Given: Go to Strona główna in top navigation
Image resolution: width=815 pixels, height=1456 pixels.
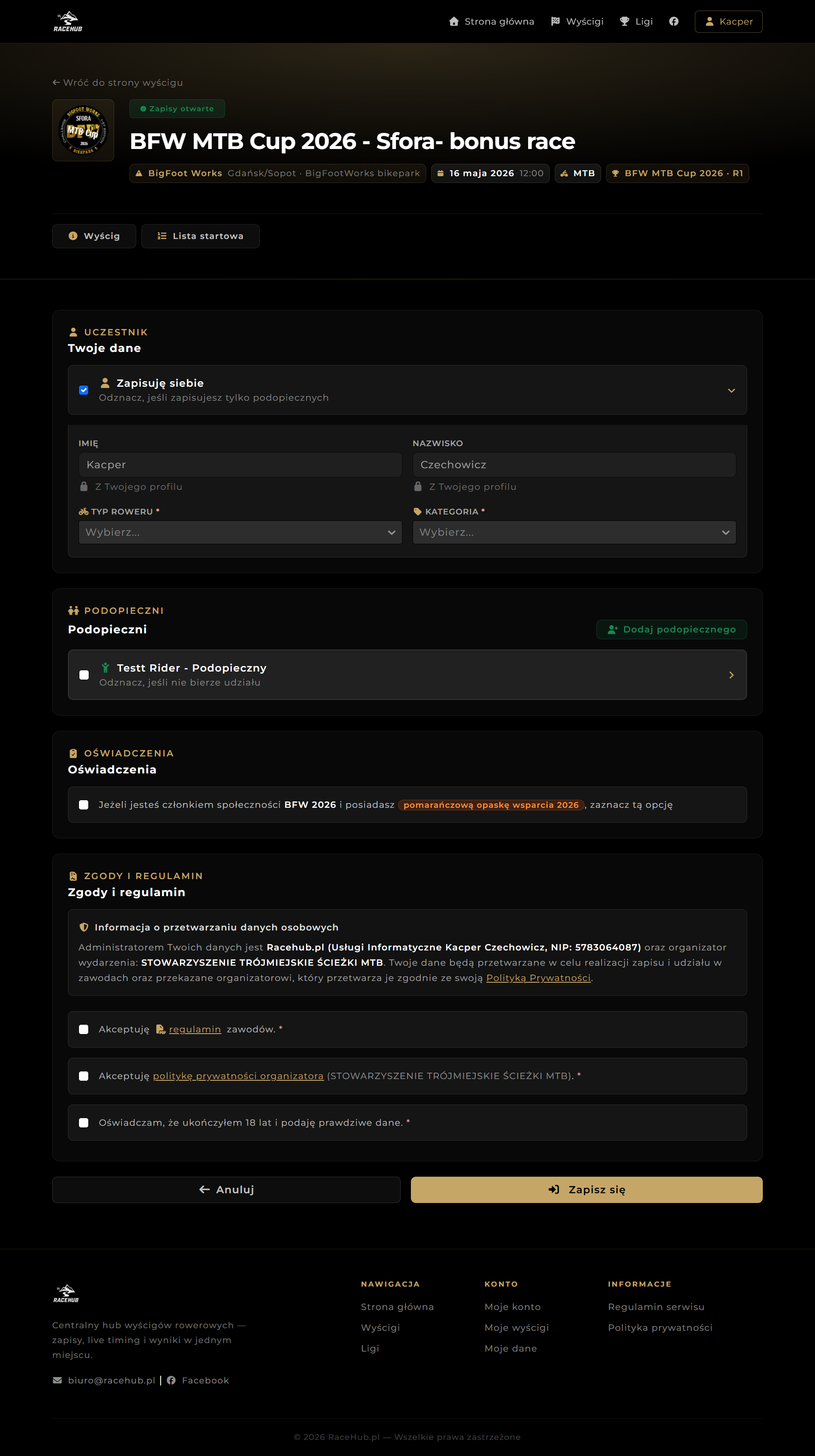Looking at the screenshot, I should [492, 22].
